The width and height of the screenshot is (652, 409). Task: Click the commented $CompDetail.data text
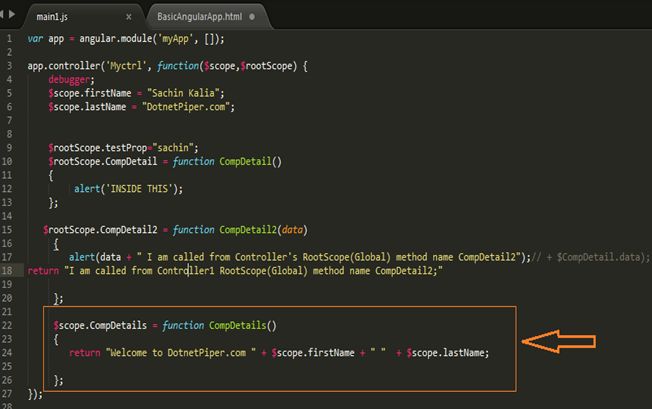pyautogui.click(x=598, y=257)
